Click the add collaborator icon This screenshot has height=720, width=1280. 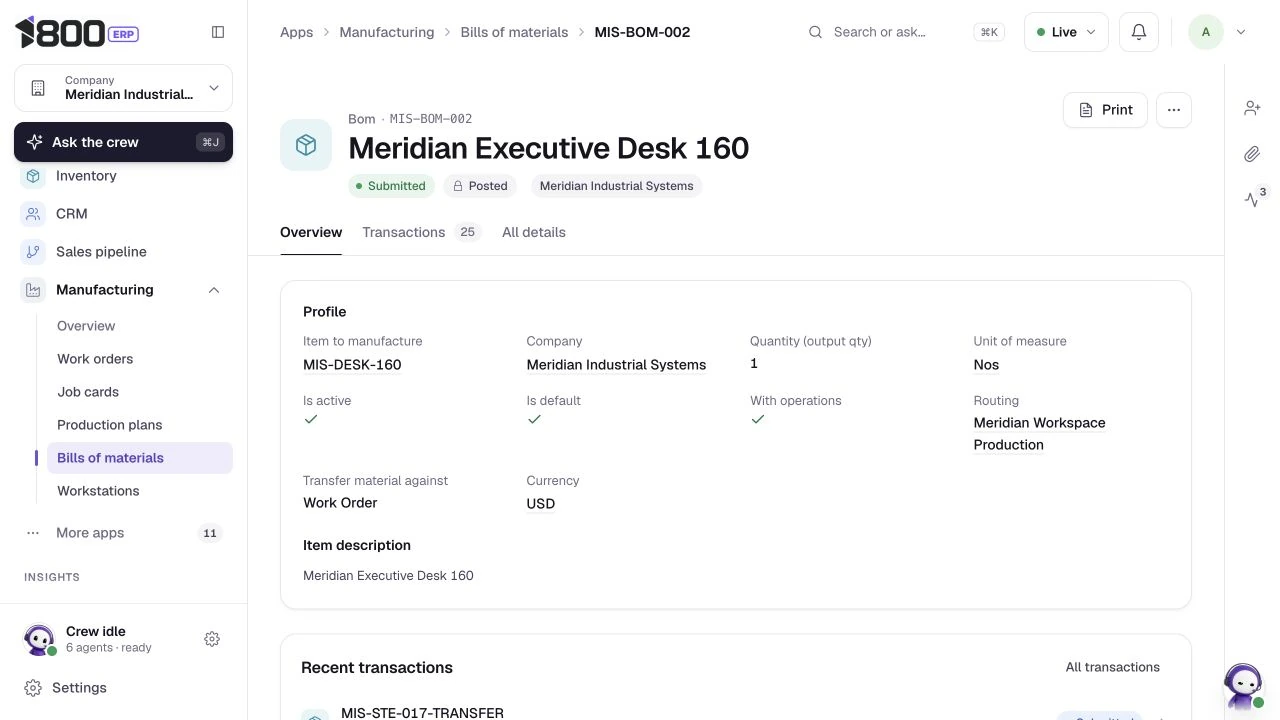pyautogui.click(x=1252, y=108)
